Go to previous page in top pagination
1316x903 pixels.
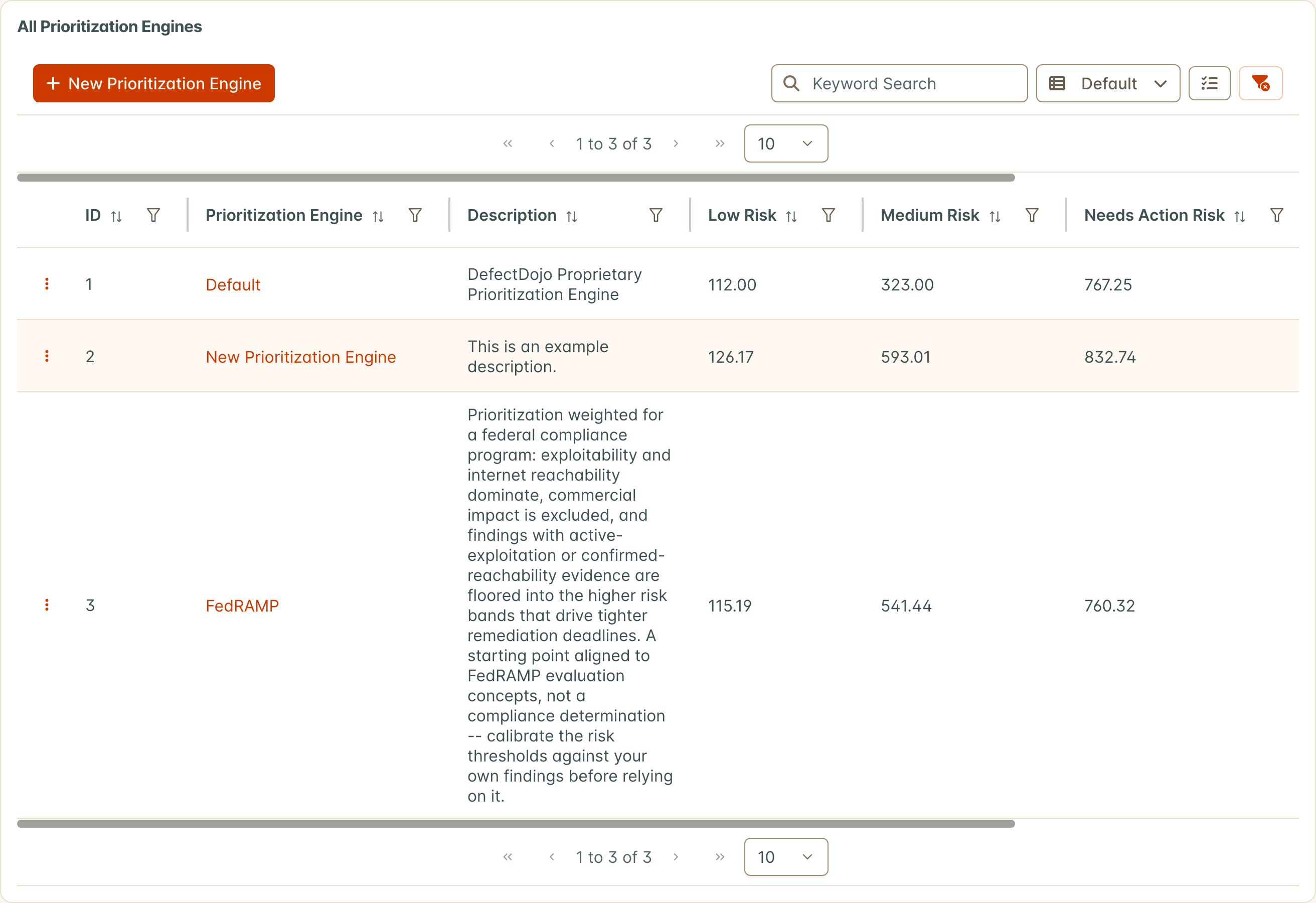(x=552, y=143)
